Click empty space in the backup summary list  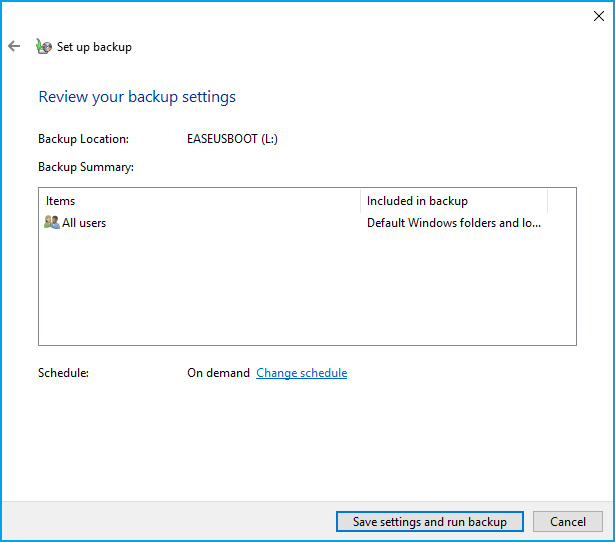pyautogui.click(x=300, y=290)
